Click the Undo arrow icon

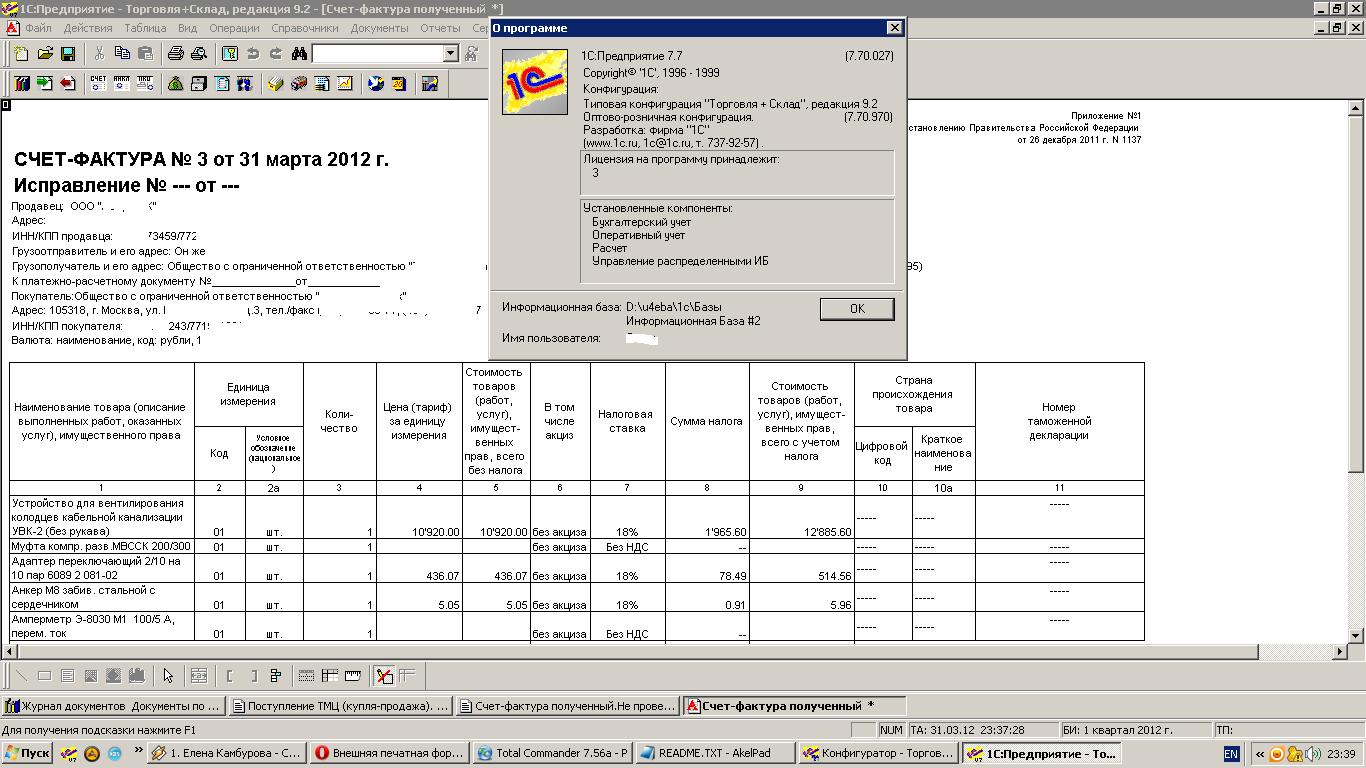[253, 53]
